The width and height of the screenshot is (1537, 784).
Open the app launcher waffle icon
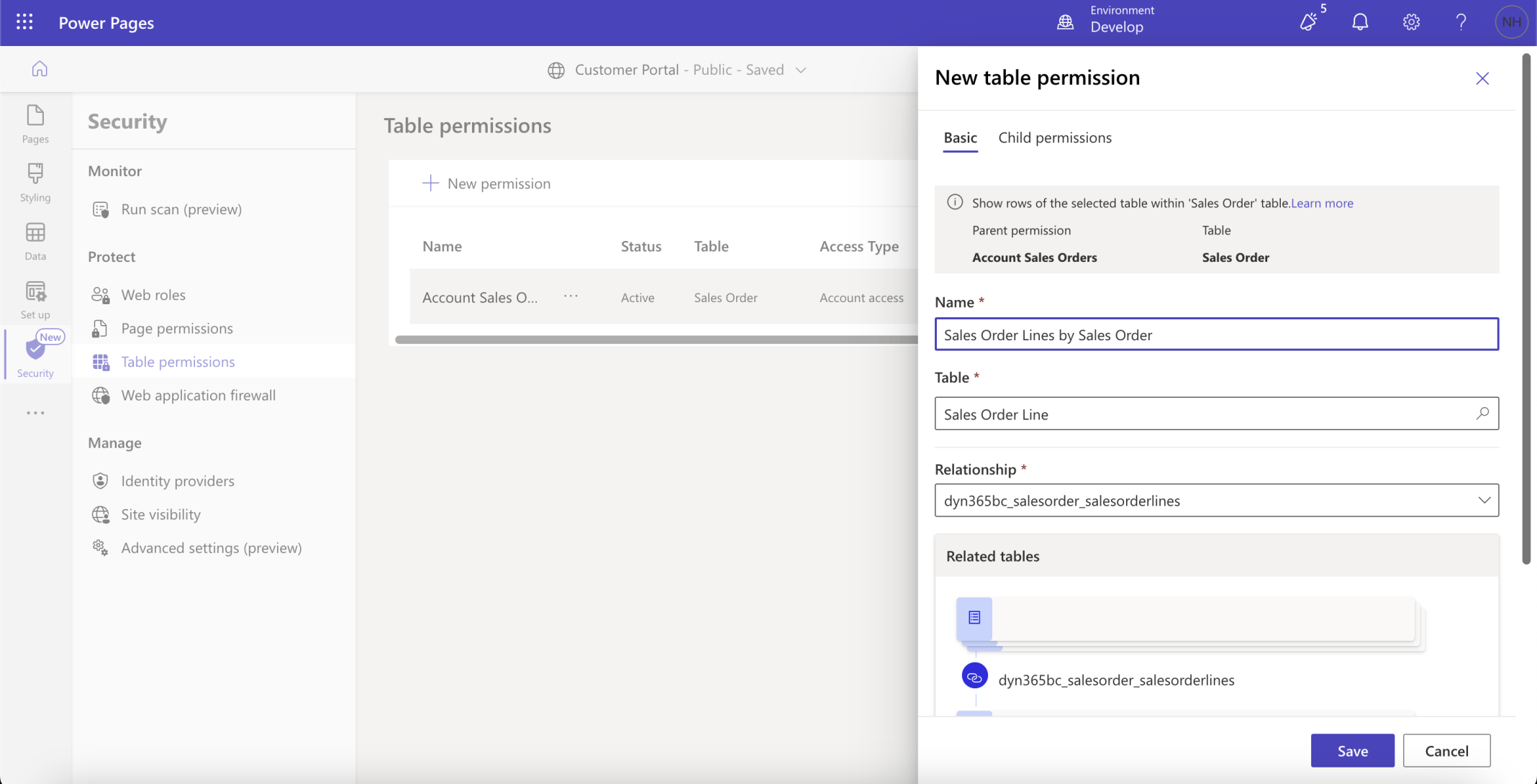point(24,22)
